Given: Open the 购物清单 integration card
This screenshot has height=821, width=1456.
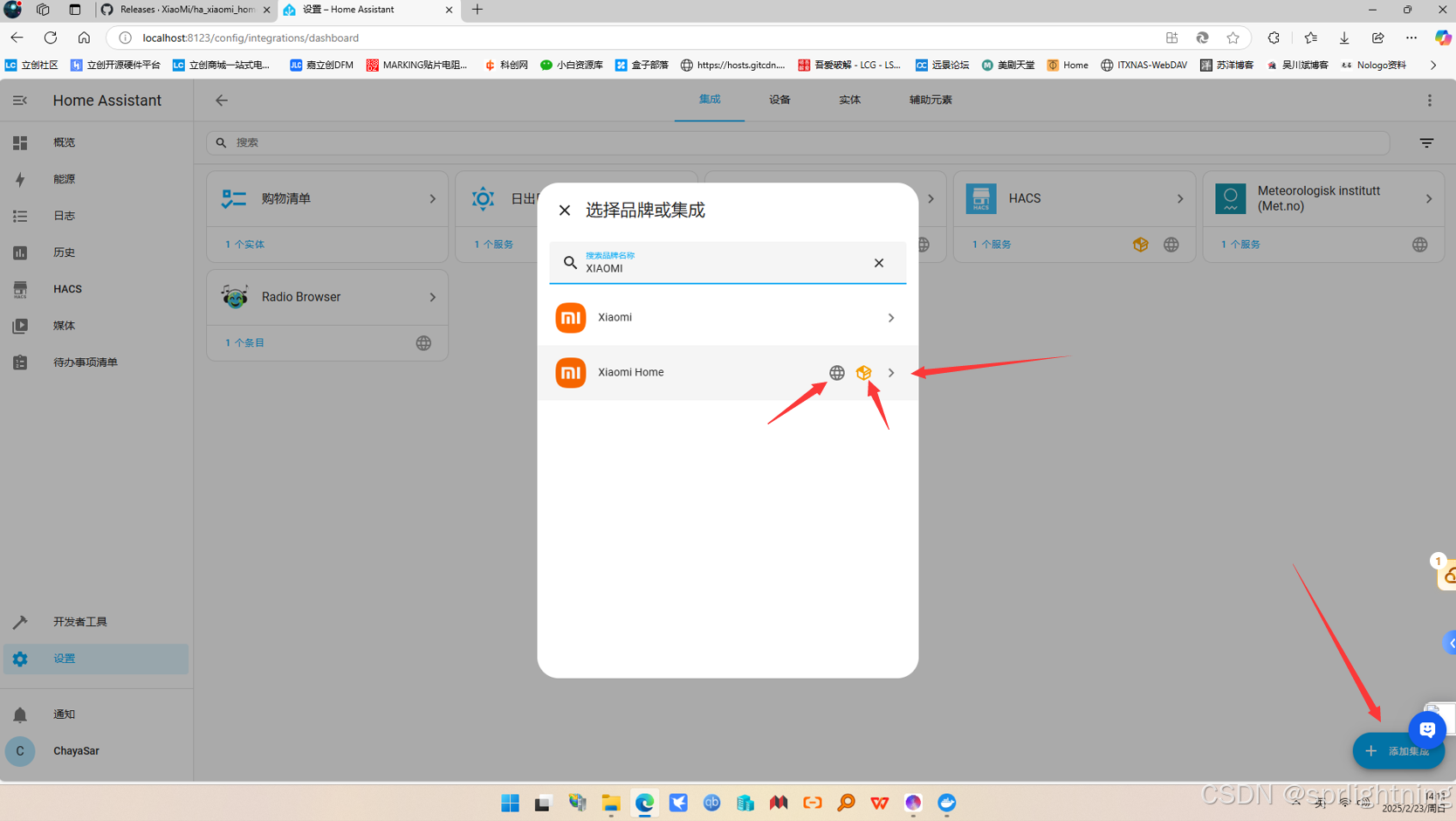Looking at the screenshot, I should pos(327,199).
